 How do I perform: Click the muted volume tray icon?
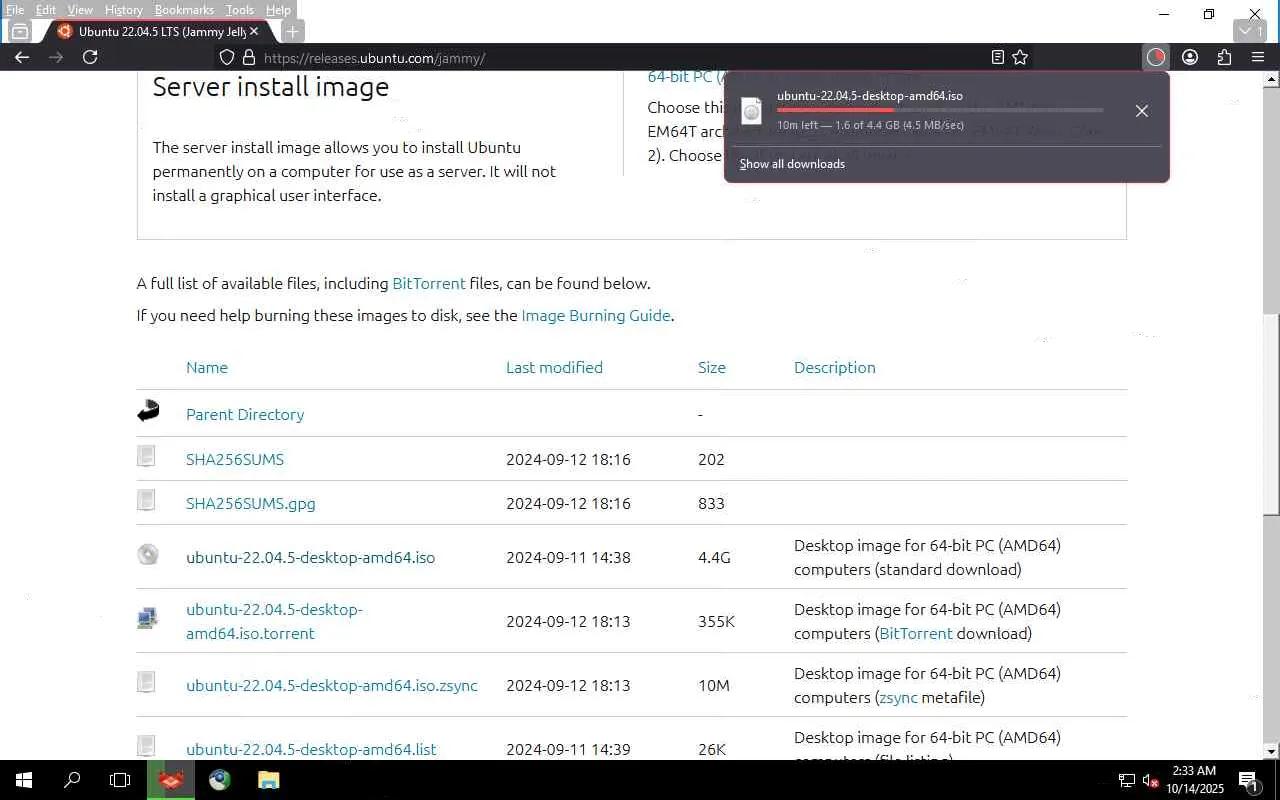(x=1151, y=780)
